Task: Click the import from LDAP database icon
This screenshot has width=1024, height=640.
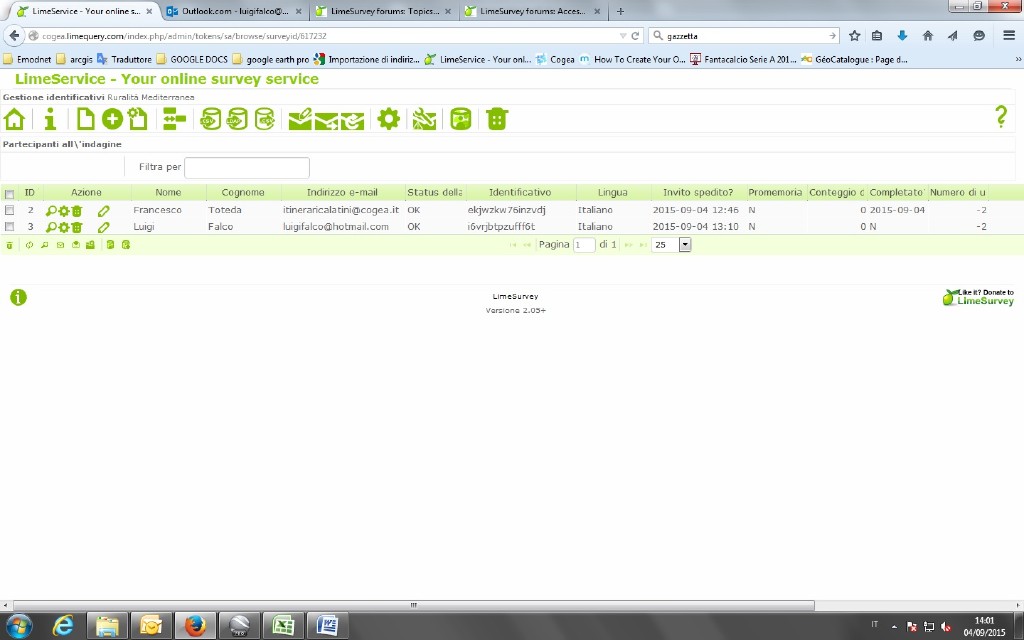Action: (x=237, y=119)
